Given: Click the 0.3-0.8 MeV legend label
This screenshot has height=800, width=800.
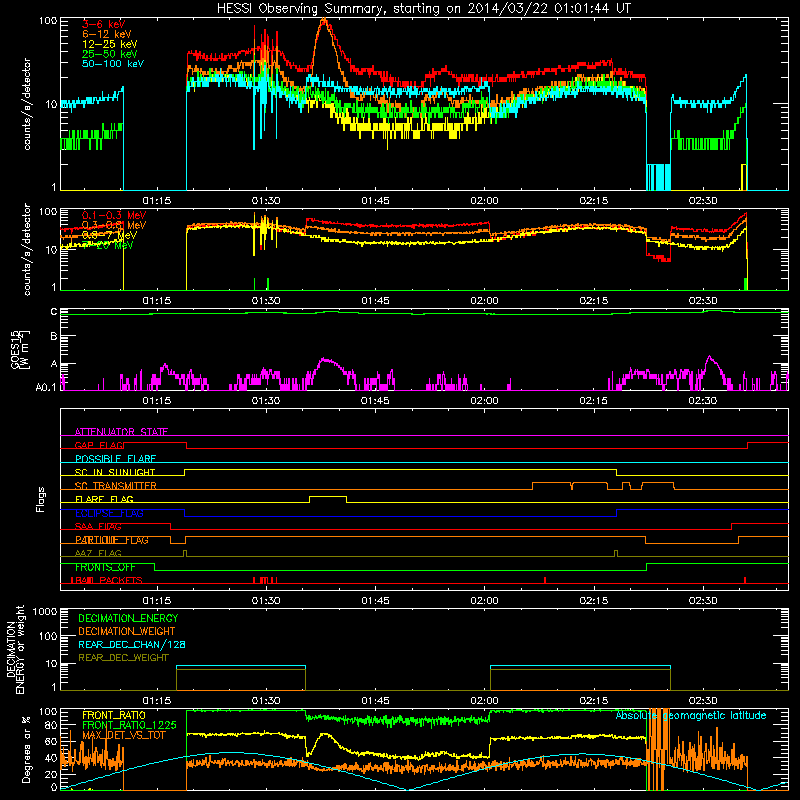Looking at the screenshot, I should point(114,225).
